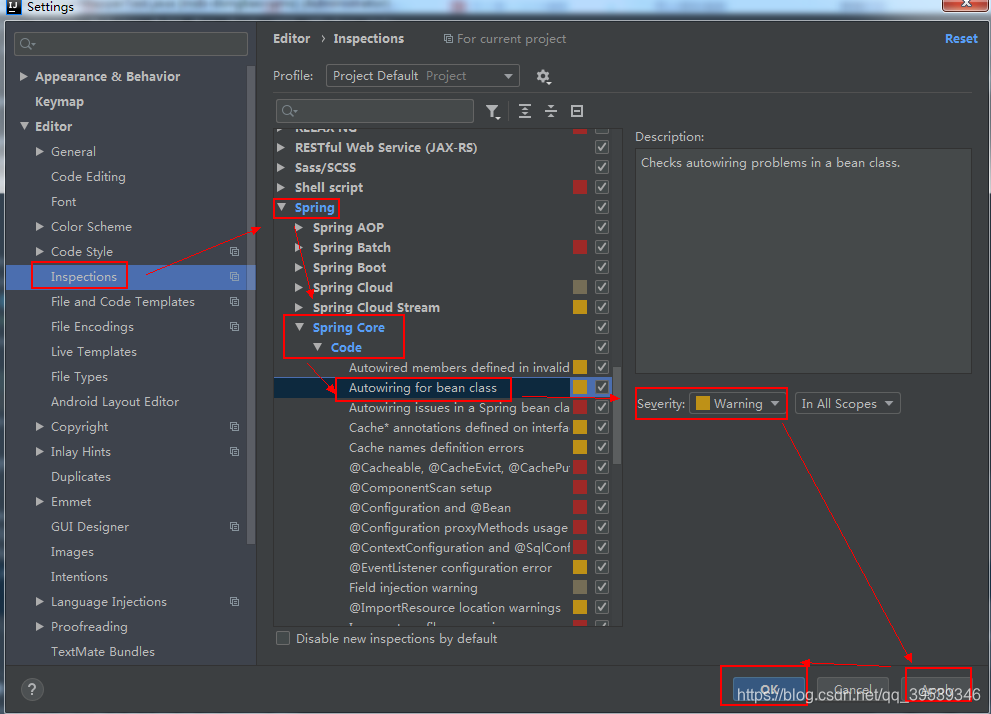The width and height of the screenshot is (991, 714).
Task: Enable 'Disable new inspections by default'
Action: (283, 638)
